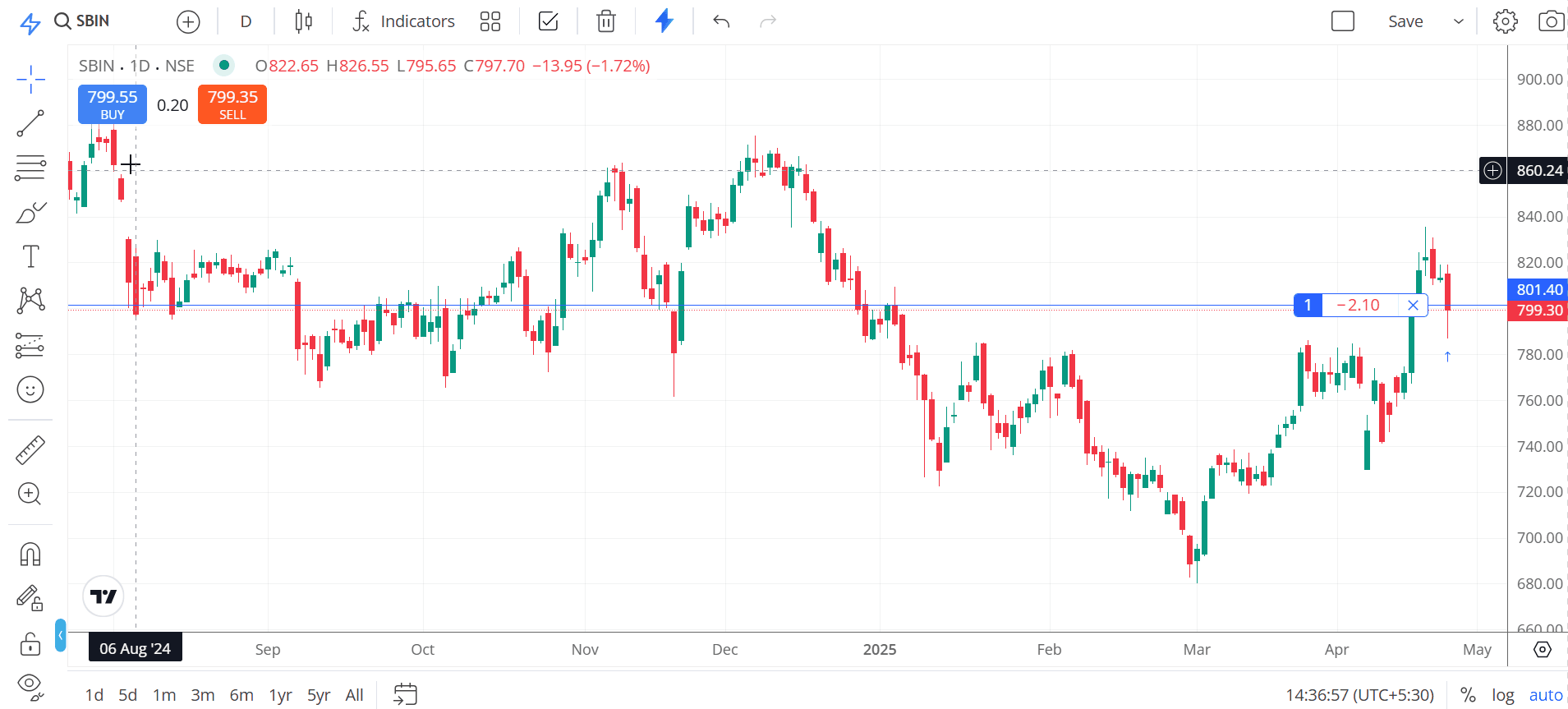The image size is (1568, 709).
Task: Click the order quantity 1 label
Action: pos(1308,305)
